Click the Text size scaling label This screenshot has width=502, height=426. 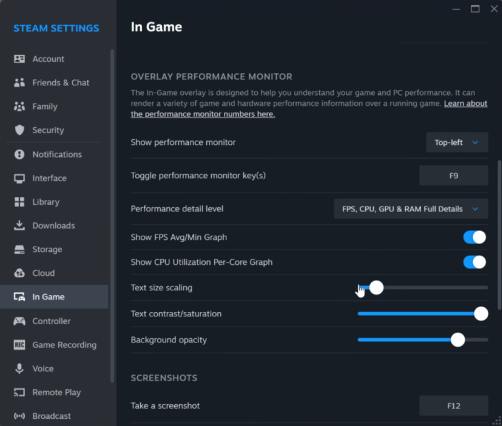pyautogui.click(x=161, y=288)
